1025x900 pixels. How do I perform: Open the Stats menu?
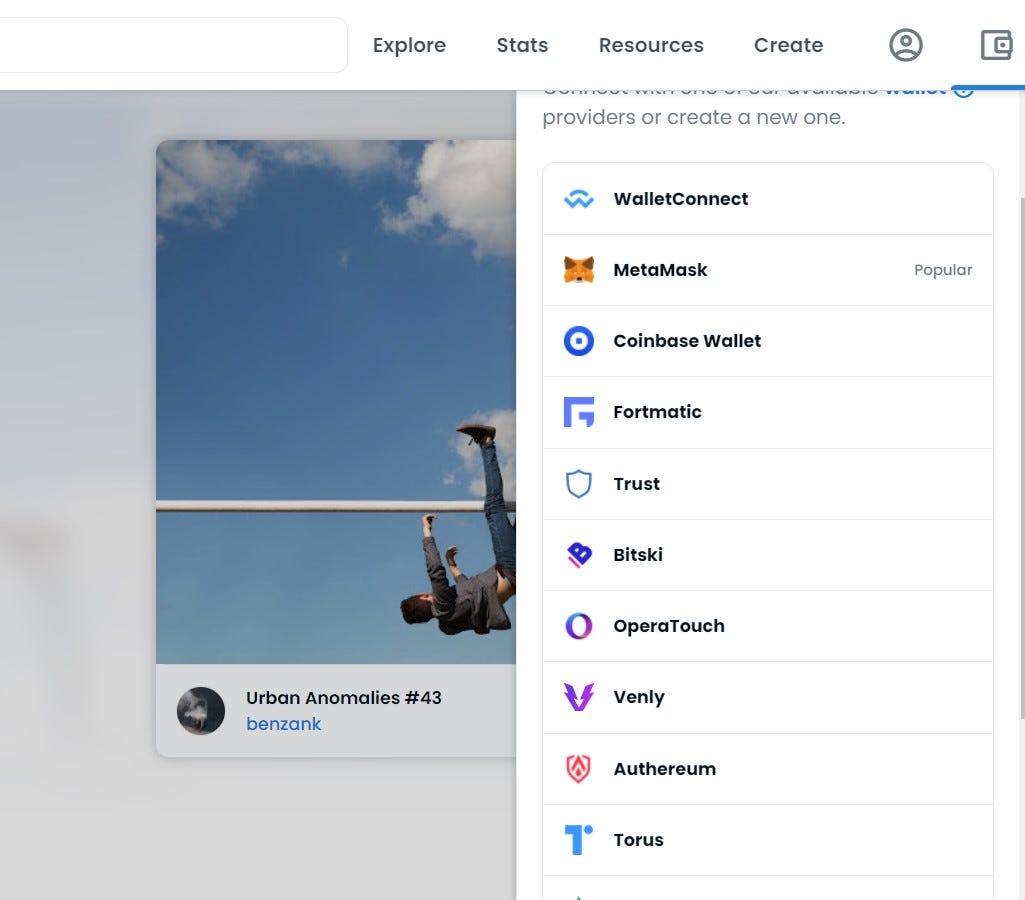[x=522, y=45]
